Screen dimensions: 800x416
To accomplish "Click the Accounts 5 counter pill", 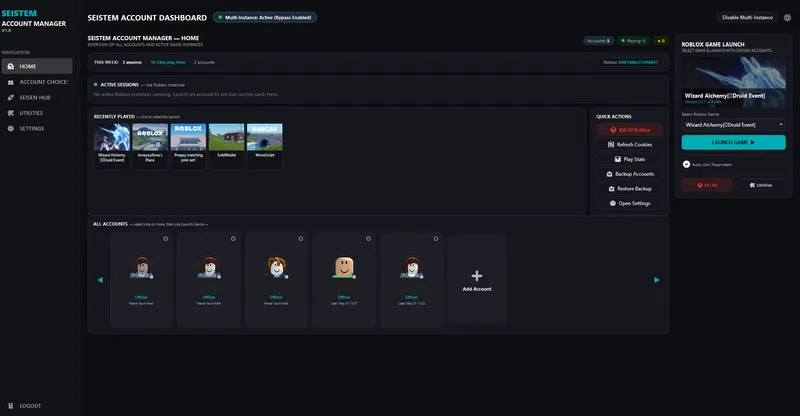I will (x=598, y=41).
